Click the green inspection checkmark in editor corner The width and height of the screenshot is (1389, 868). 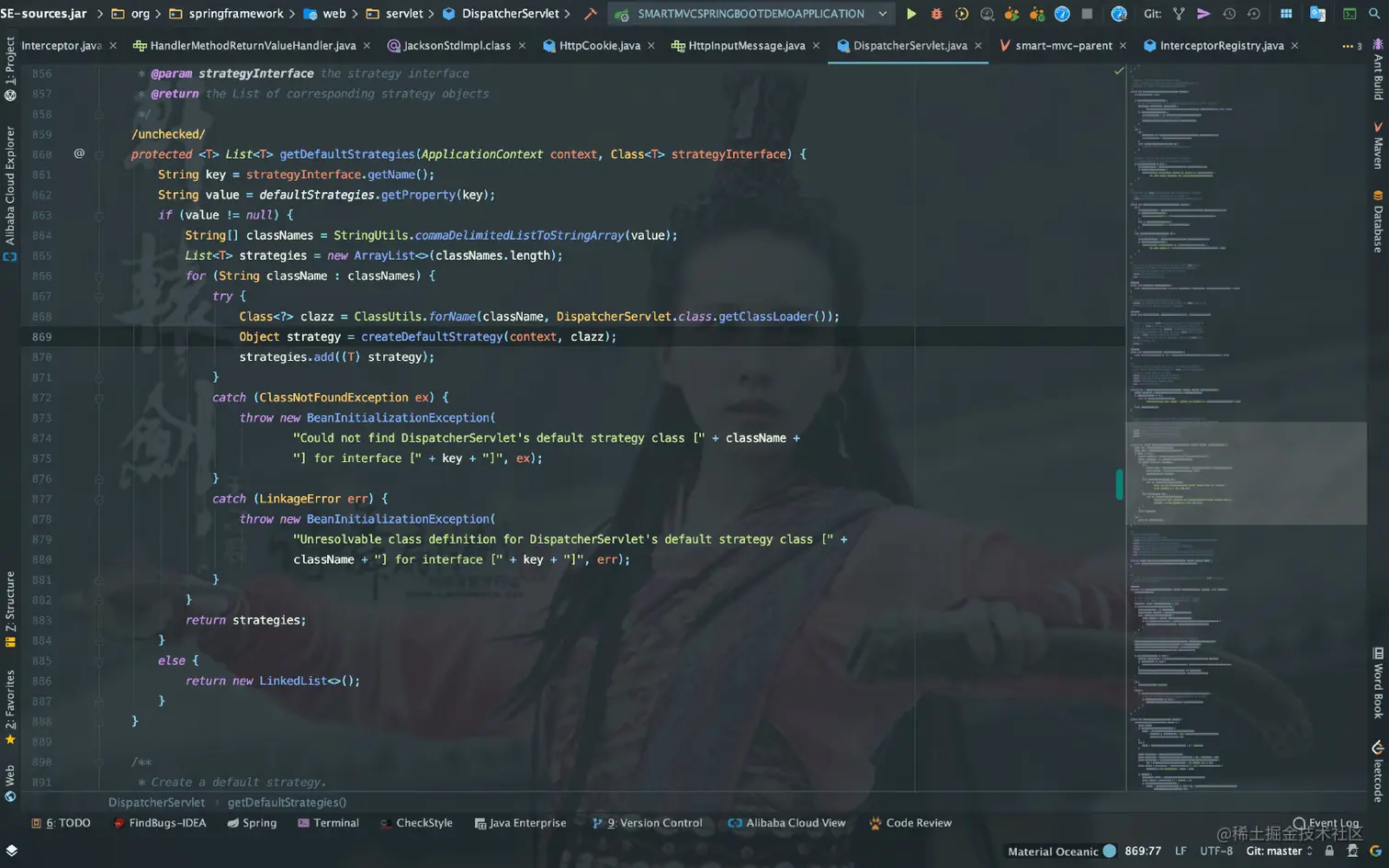click(1119, 71)
